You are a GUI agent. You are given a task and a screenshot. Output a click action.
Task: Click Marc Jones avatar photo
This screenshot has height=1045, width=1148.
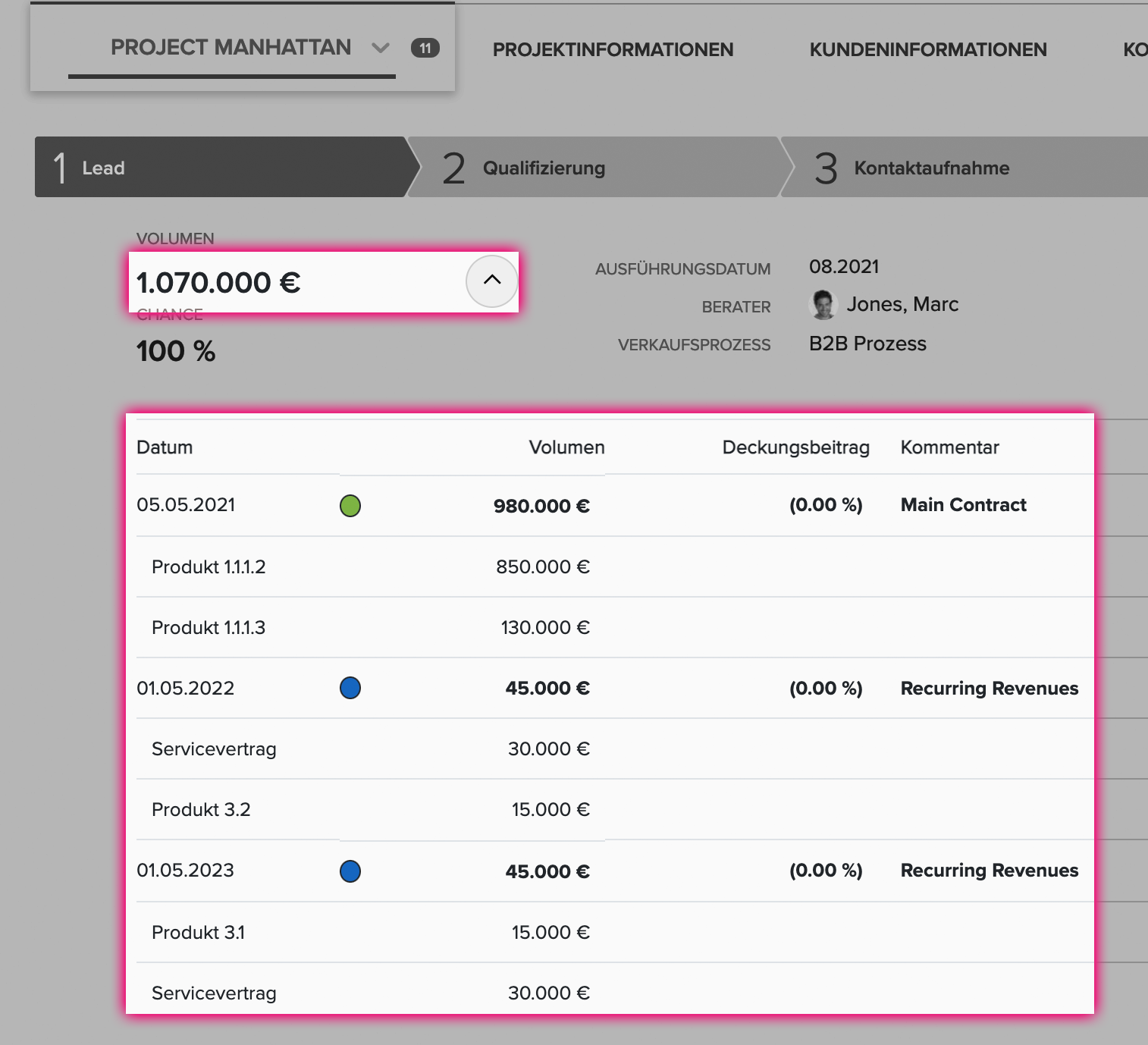[x=823, y=305]
